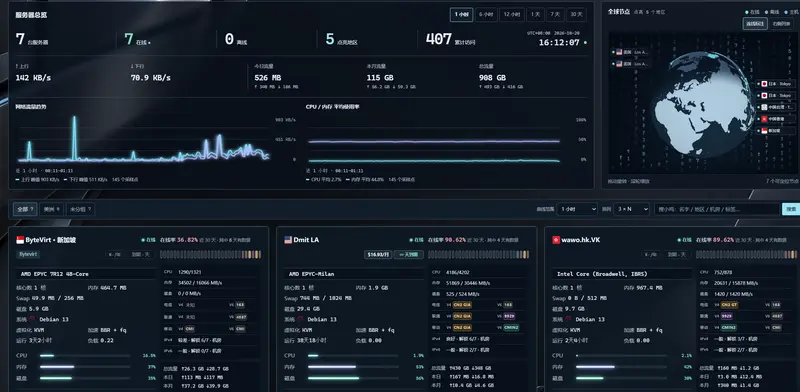Click the $16.93/月 price badge
This screenshot has width=800, height=392.
[x=379, y=254]
